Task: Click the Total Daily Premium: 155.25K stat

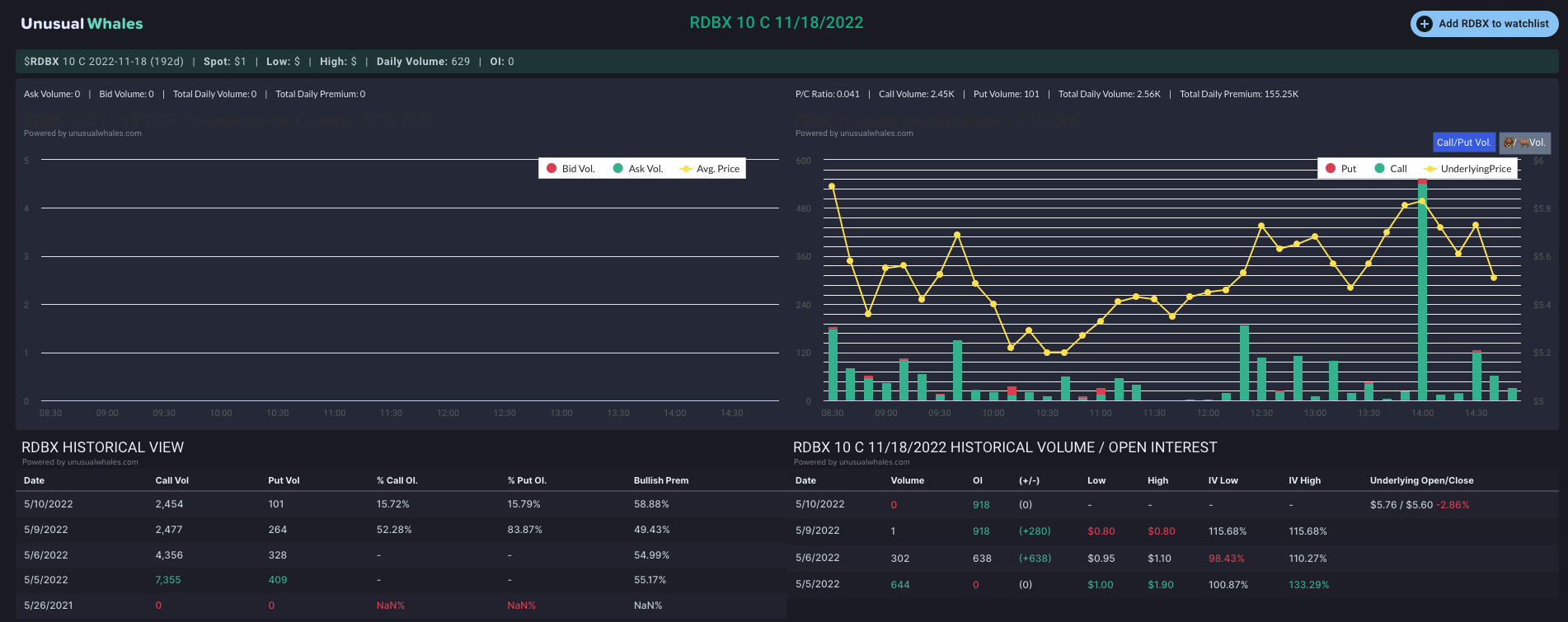Action: click(1239, 94)
